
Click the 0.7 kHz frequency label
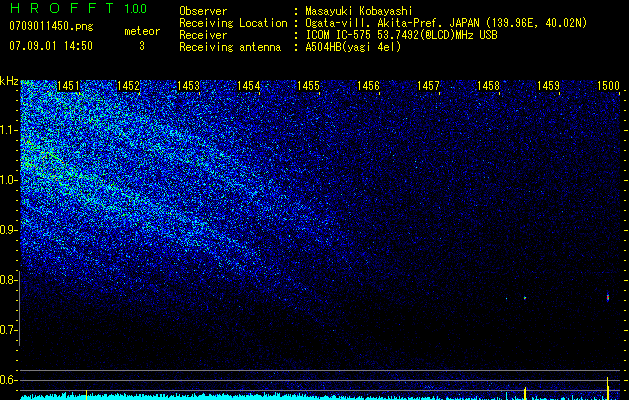tap(8, 330)
